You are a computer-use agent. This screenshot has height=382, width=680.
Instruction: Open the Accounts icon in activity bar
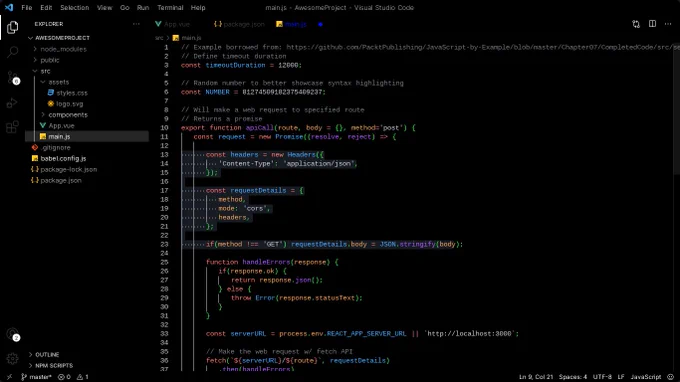[x=13, y=334]
